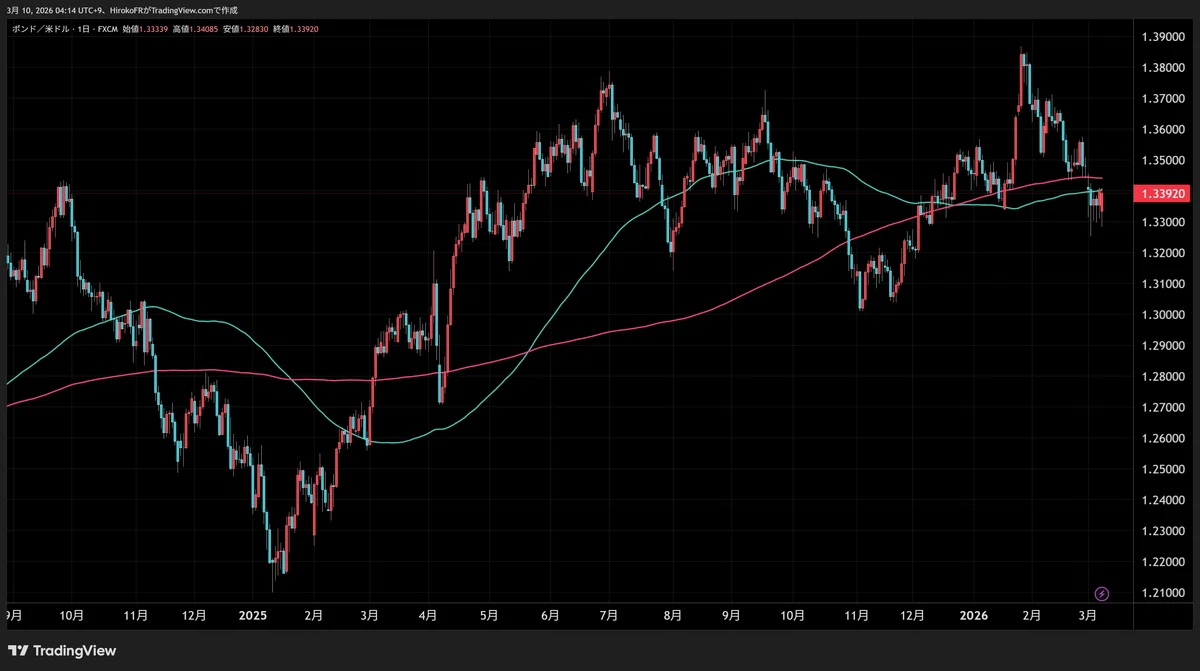Click the 1.28000 price axis label
The image size is (1200, 671).
pyautogui.click(x=1161, y=377)
